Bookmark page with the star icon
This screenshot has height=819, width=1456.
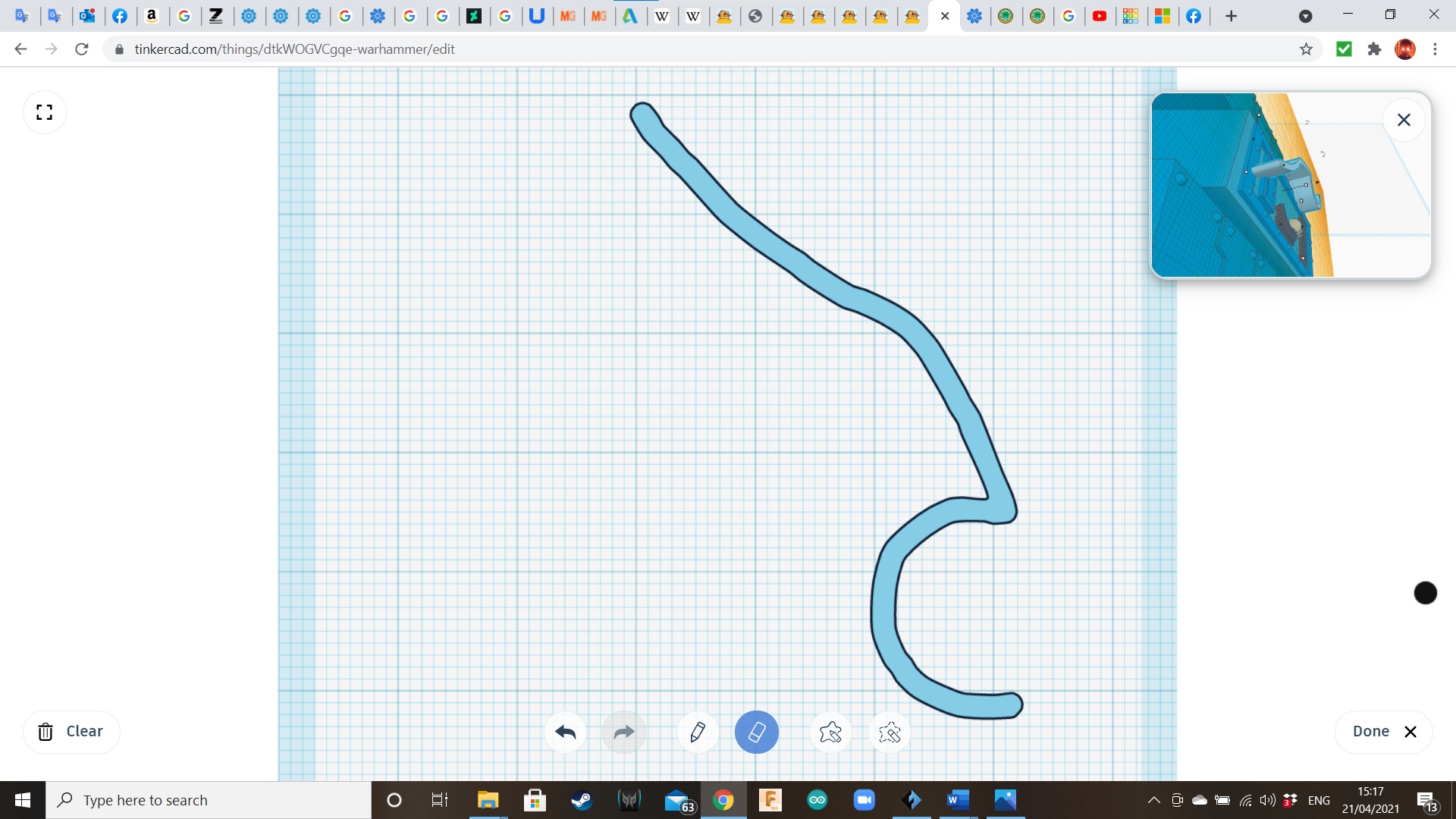1306,49
